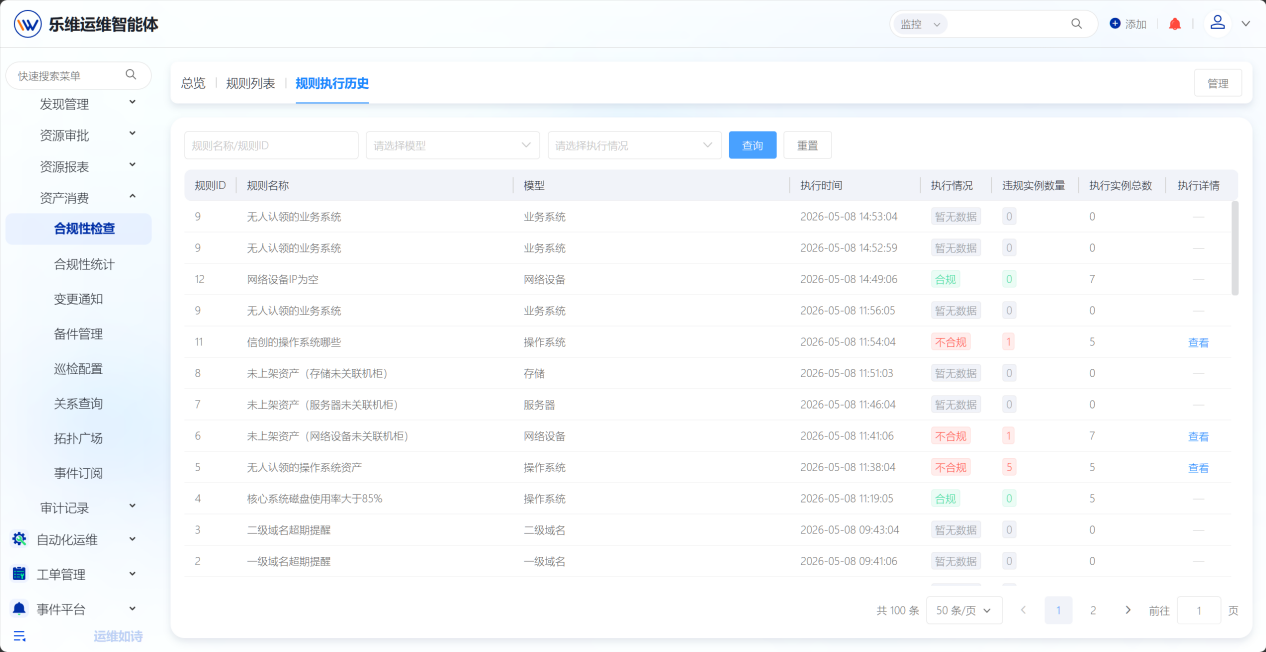The image size is (1266, 652).
Task: Expand the 资源报表 menu
Action: pos(133,166)
